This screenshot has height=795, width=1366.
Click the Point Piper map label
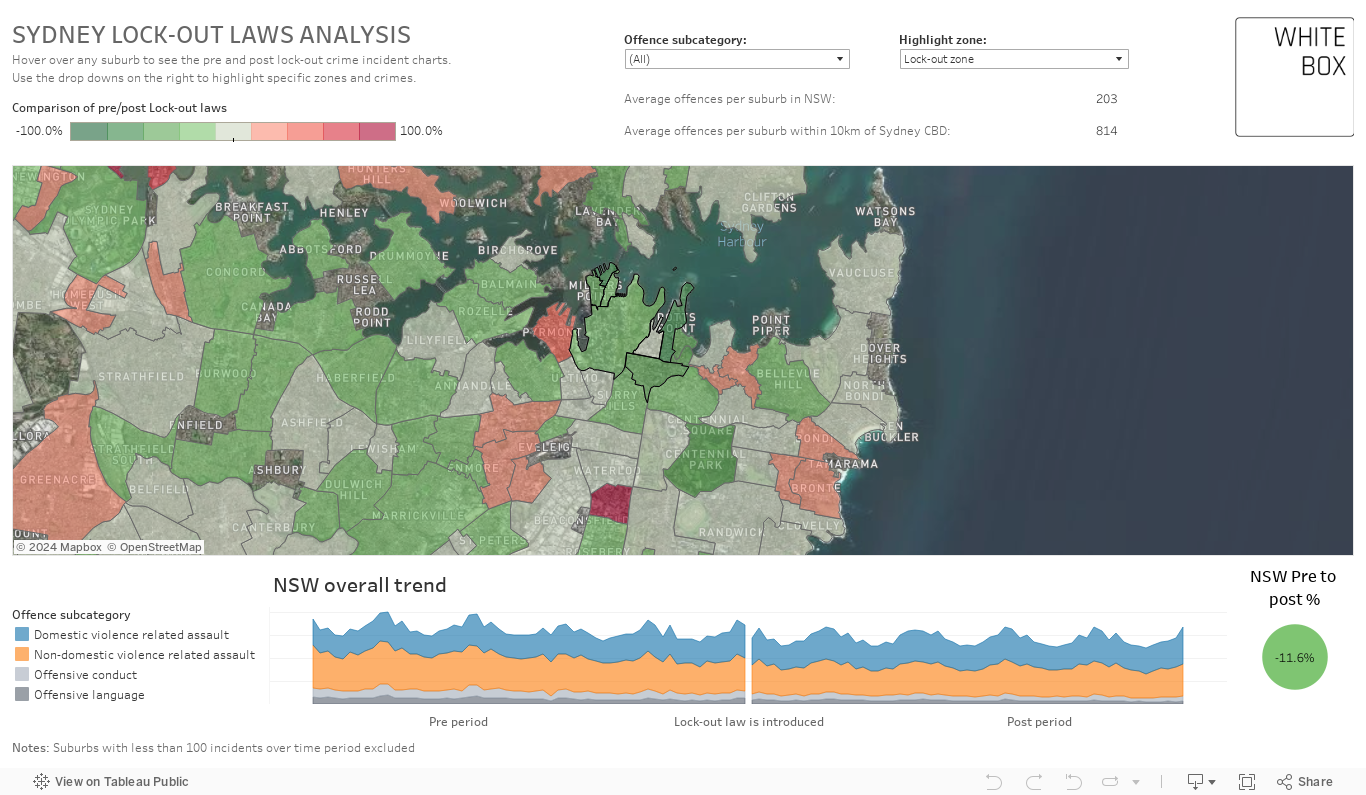771,326
